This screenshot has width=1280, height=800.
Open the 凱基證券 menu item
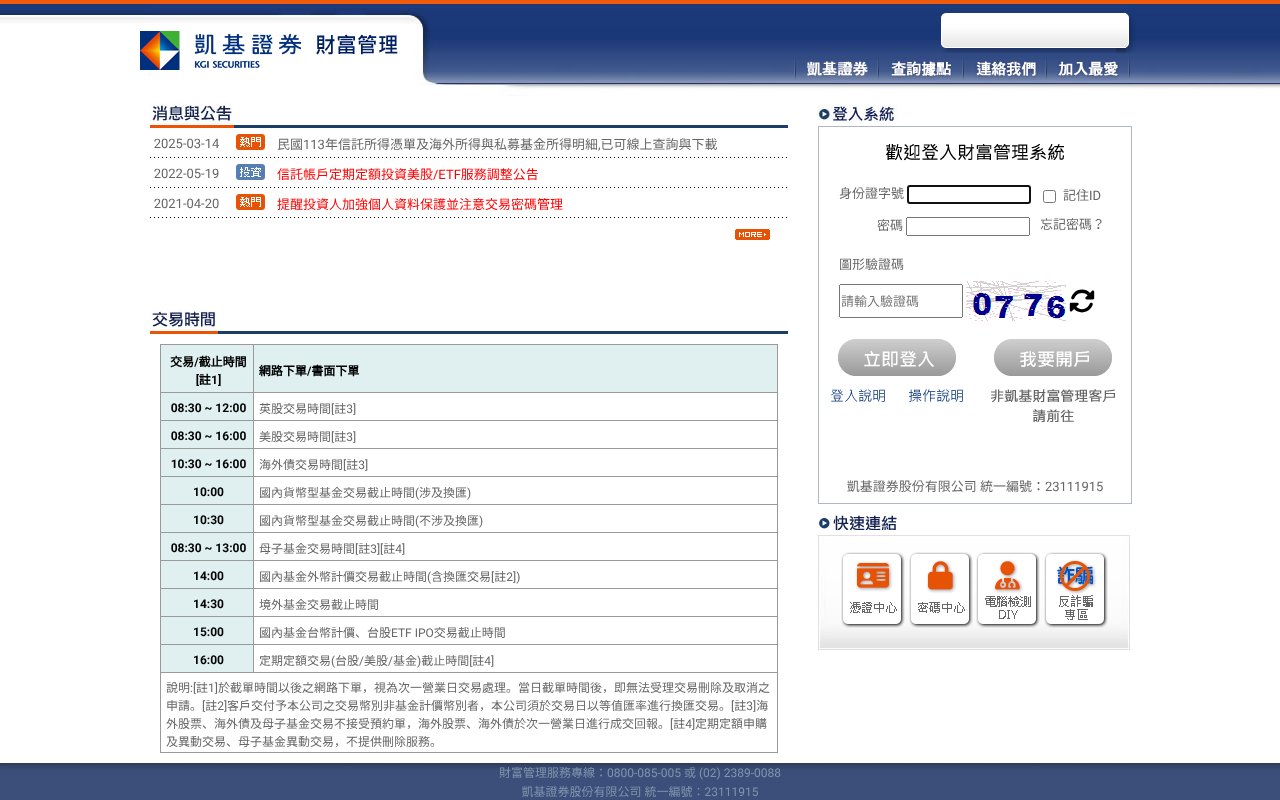[835, 67]
